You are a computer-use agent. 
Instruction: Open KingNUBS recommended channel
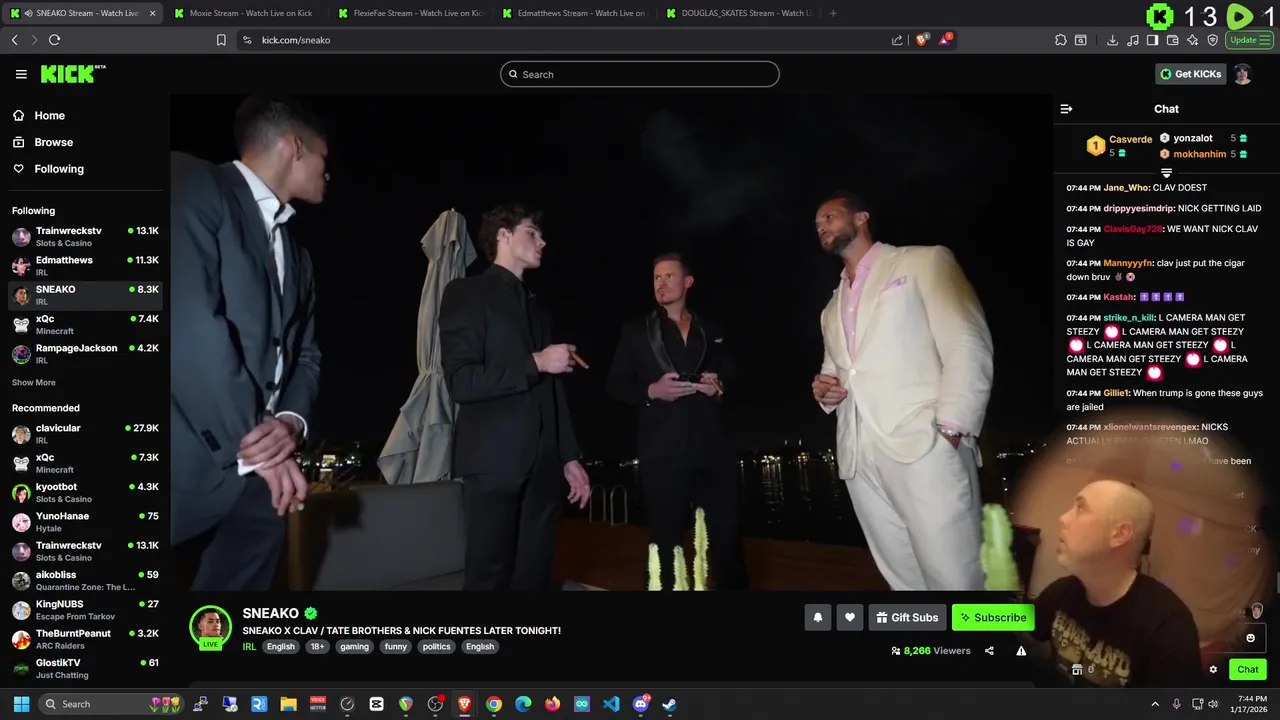coord(85,610)
